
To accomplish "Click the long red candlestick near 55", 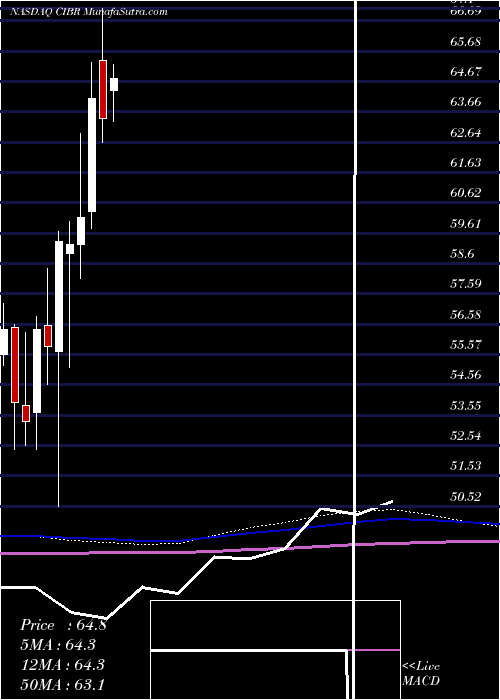I will pos(15,365).
